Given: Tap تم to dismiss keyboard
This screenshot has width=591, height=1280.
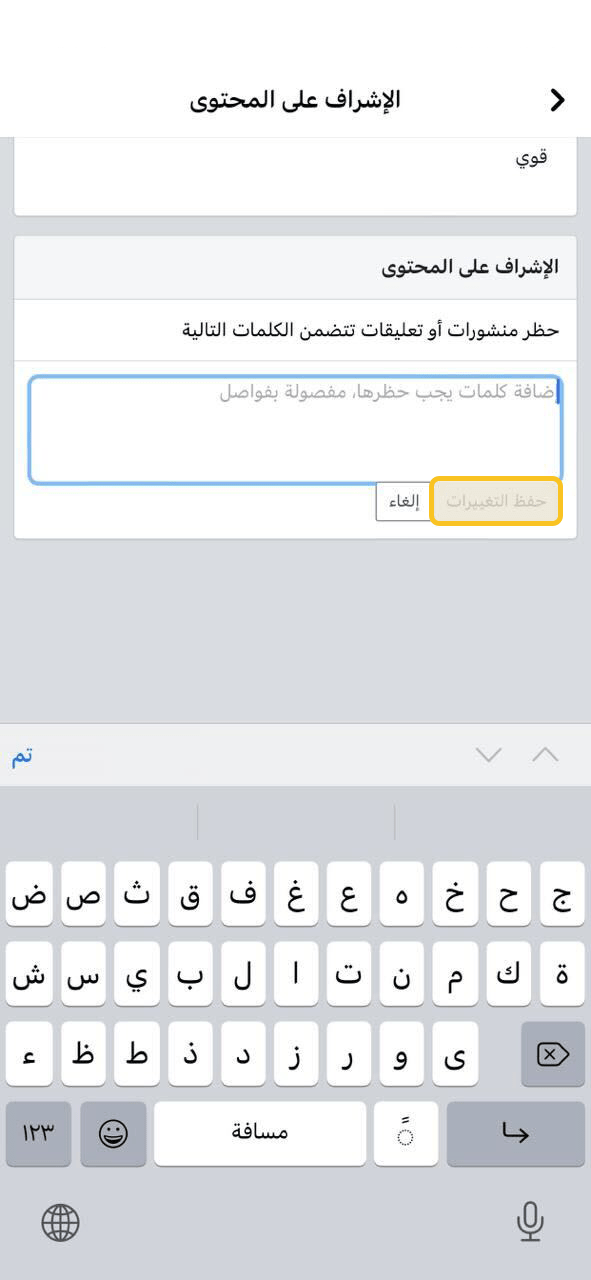Looking at the screenshot, I should point(23,755).
